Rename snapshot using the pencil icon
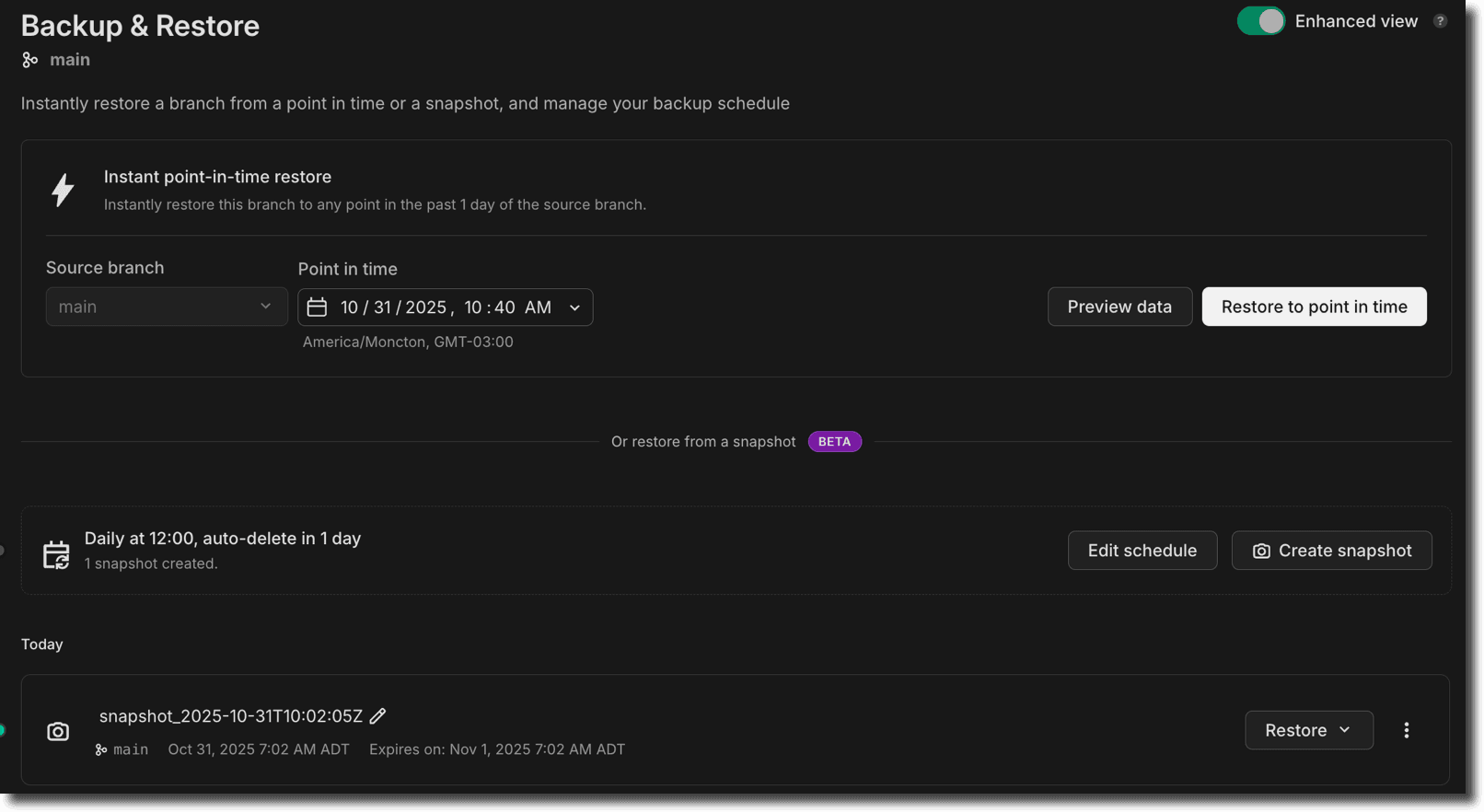Image resolution: width=1484 pixels, height=812 pixels. (x=377, y=715)
